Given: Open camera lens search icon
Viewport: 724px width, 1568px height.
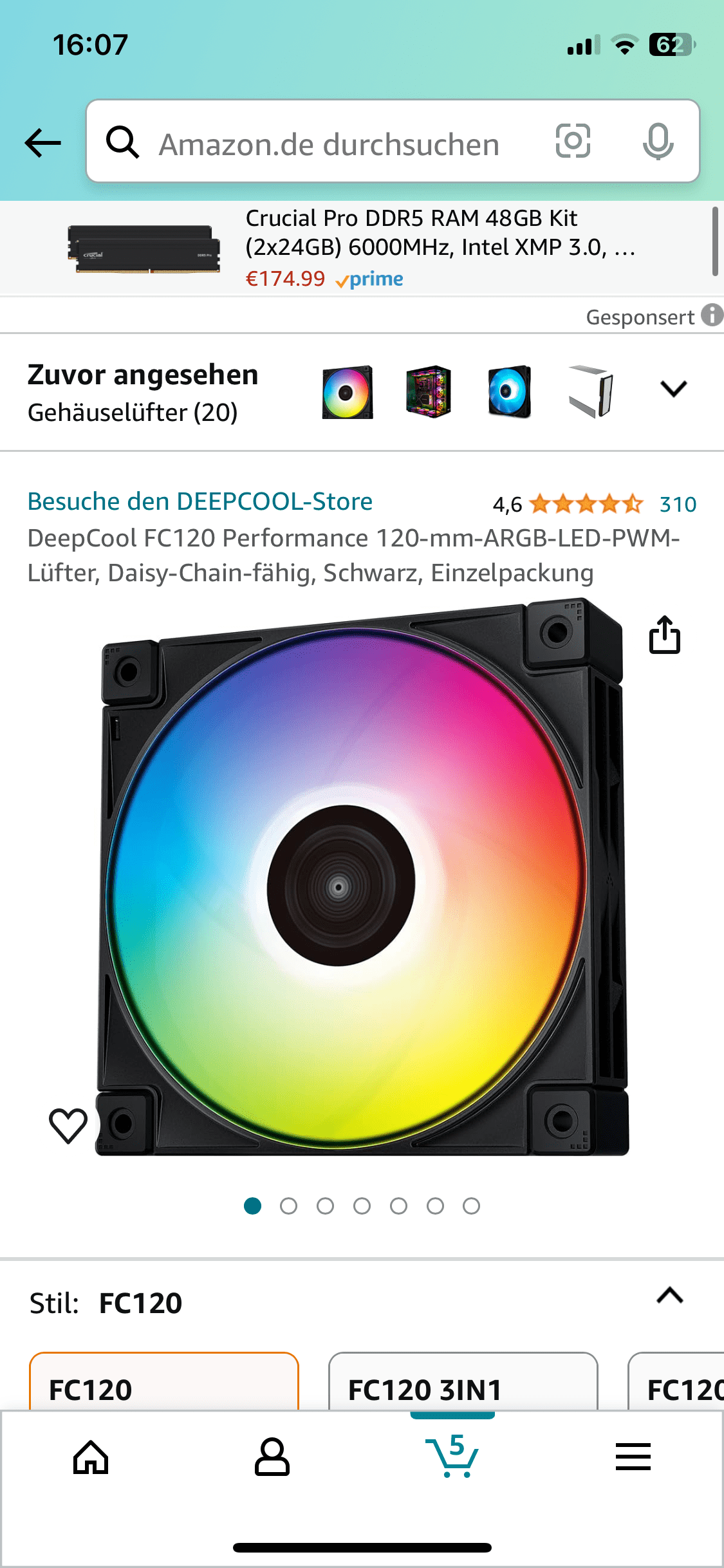Looking at the screenshot, I should (573, 141).
